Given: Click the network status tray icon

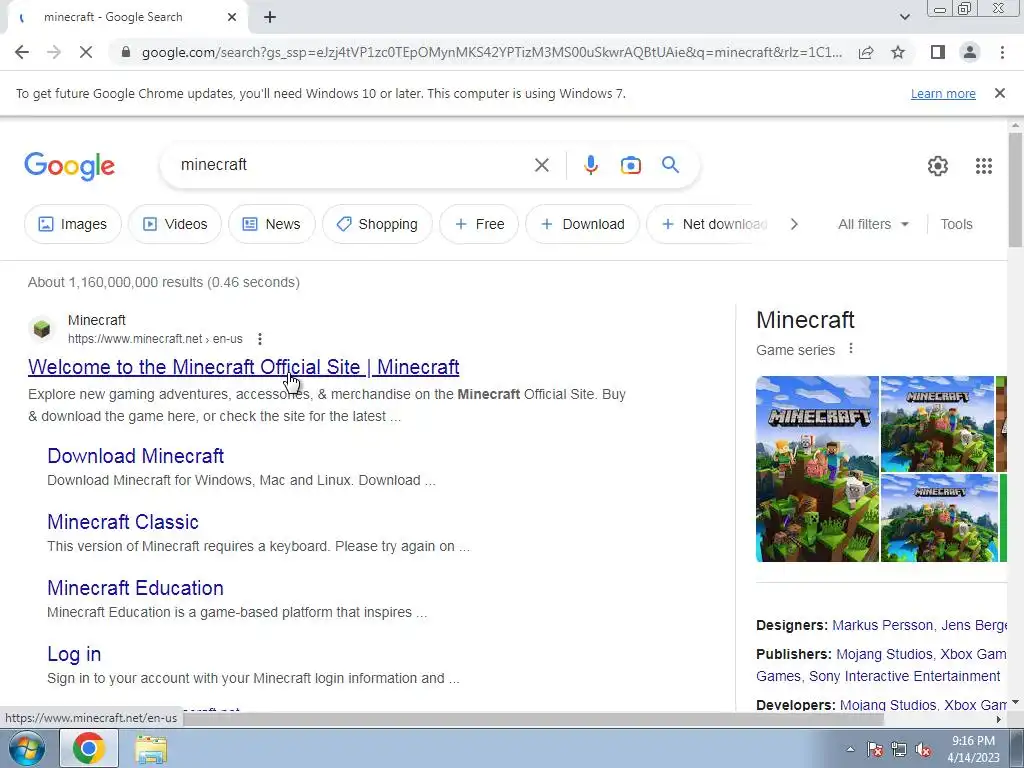Looking at the screenshot, I should 899,749.
